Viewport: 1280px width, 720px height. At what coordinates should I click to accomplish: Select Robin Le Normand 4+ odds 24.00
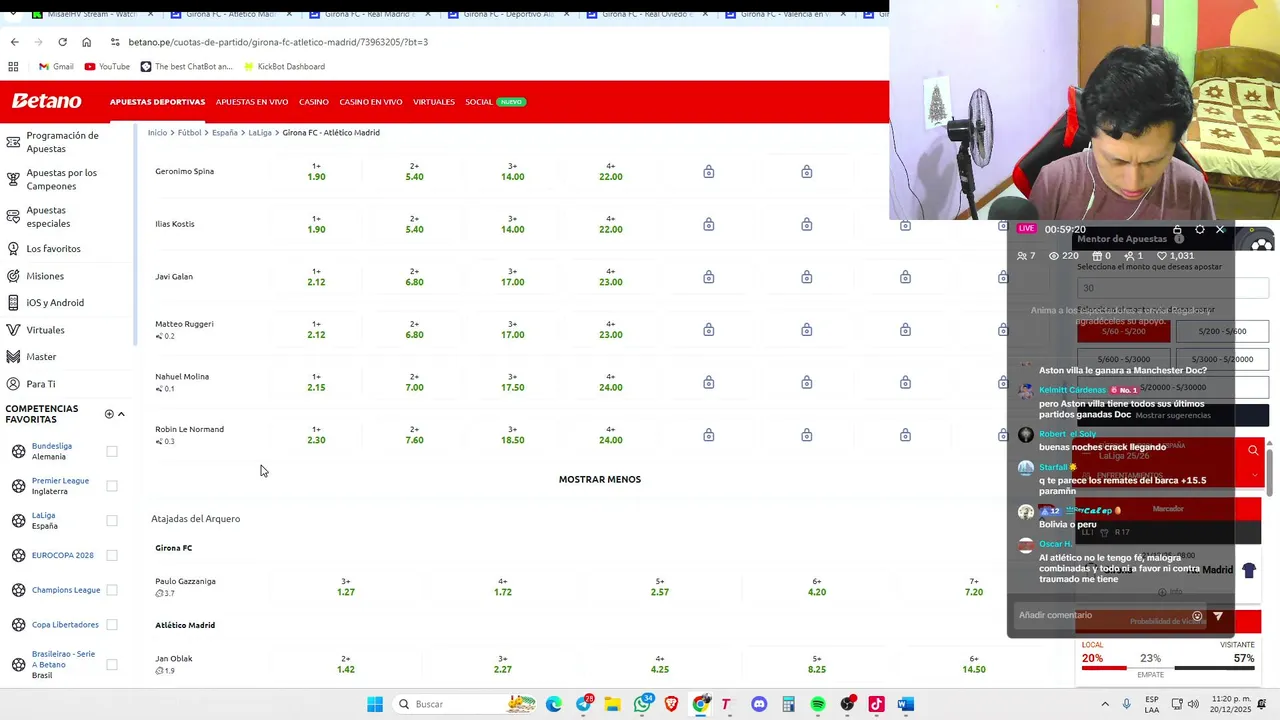coord(611,435)
